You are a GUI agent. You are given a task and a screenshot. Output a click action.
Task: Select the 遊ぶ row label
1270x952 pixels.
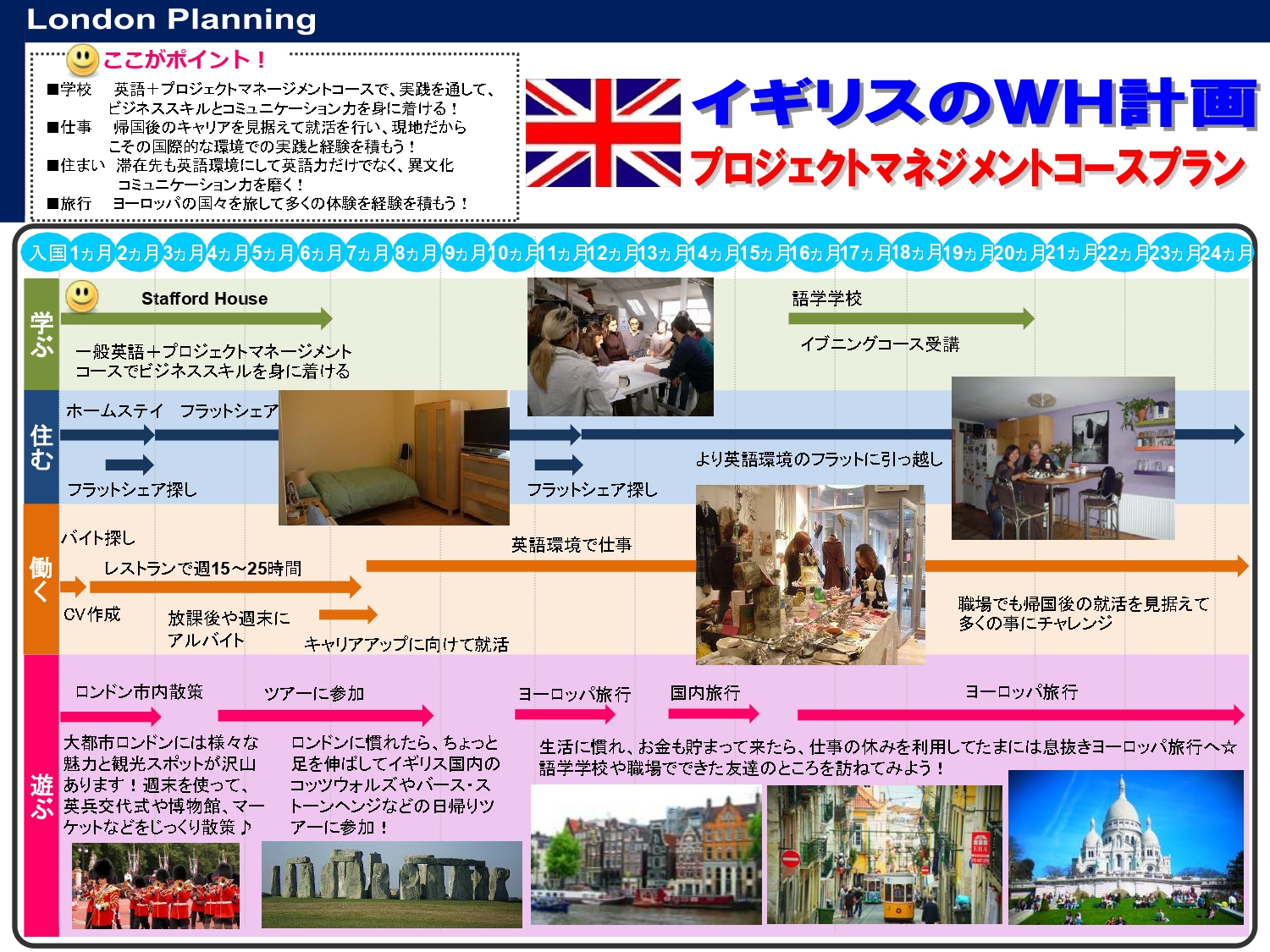pos(41,795)
